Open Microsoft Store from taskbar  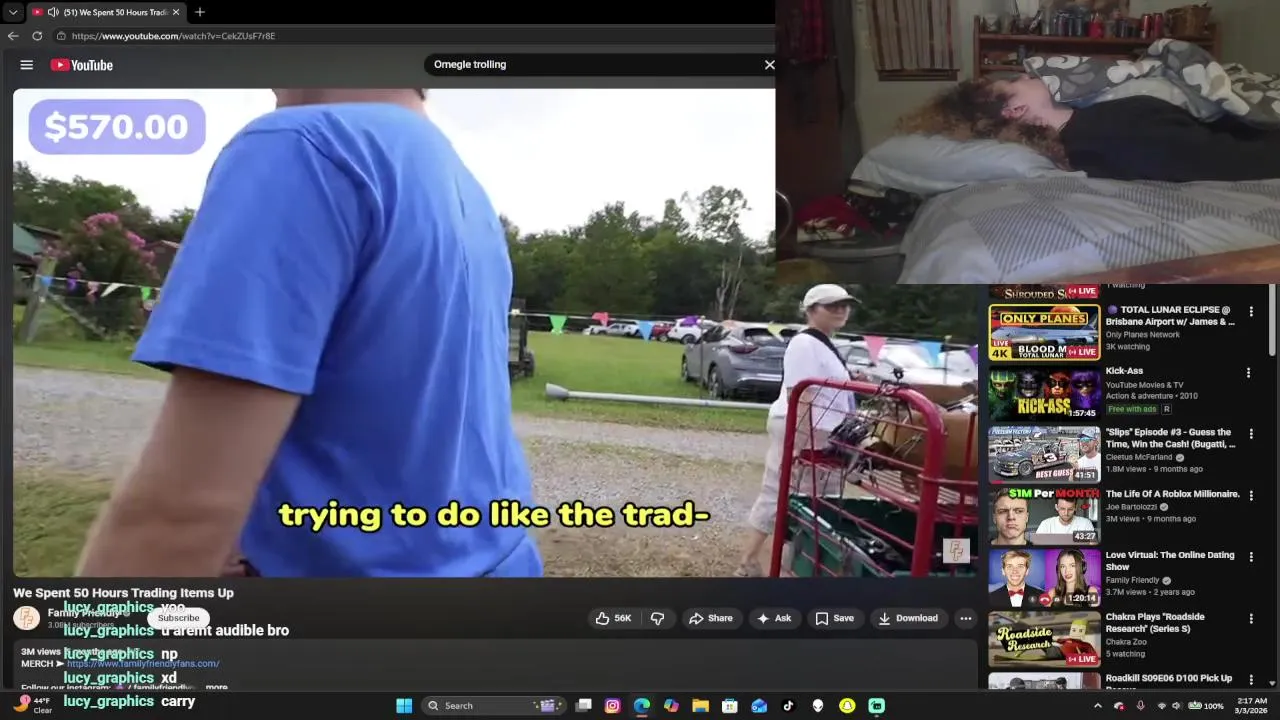pos(730,706)
